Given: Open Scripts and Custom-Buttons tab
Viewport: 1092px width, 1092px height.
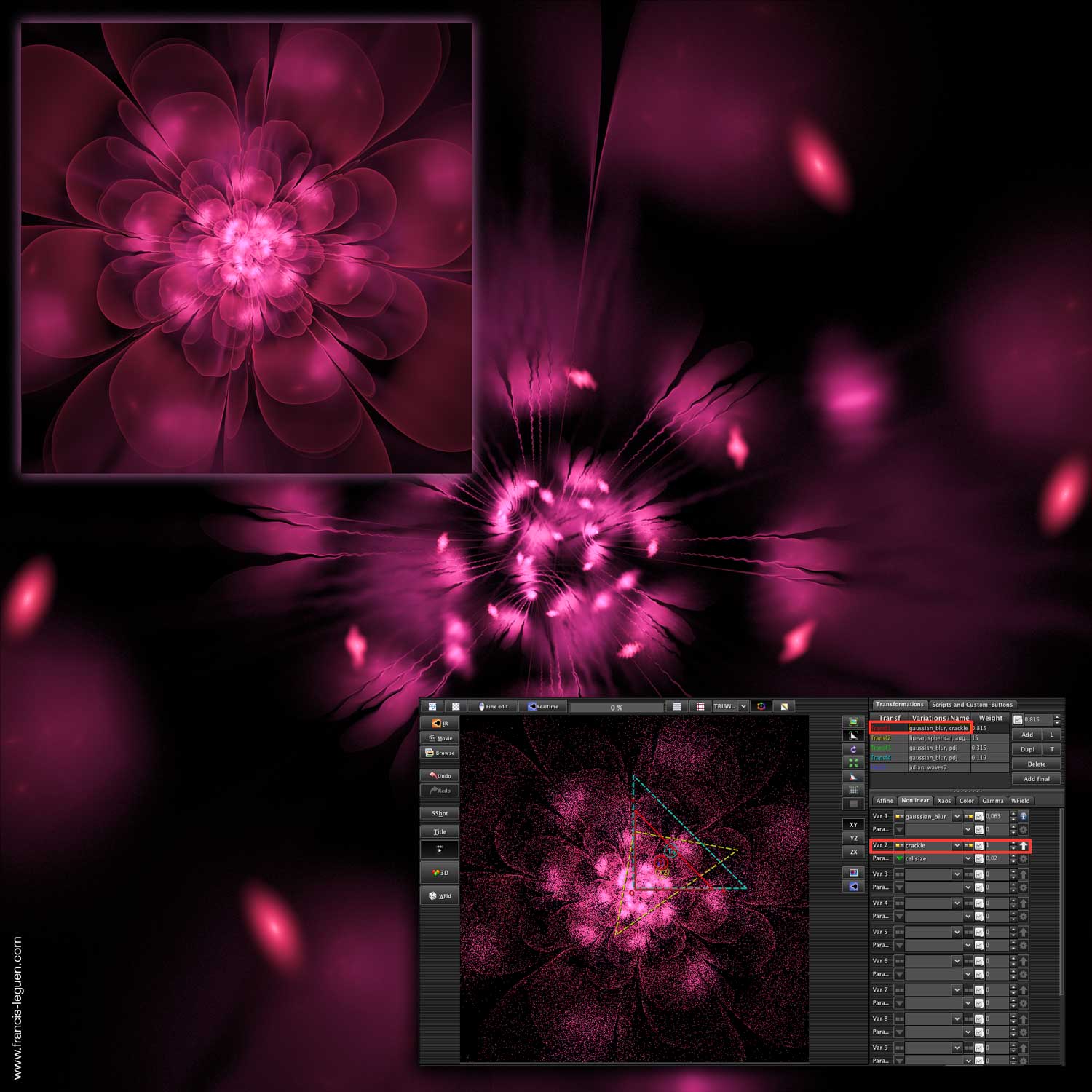Looking at the screenshot, I should click(x=972, y=704).
